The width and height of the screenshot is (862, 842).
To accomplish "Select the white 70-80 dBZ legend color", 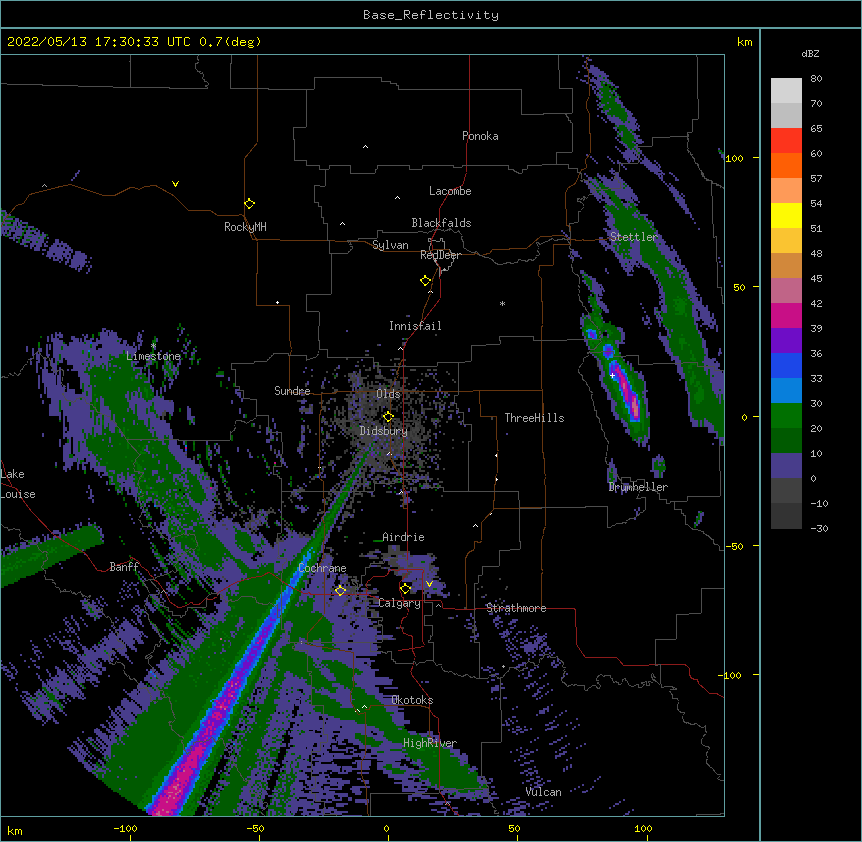I will [786, 90].
